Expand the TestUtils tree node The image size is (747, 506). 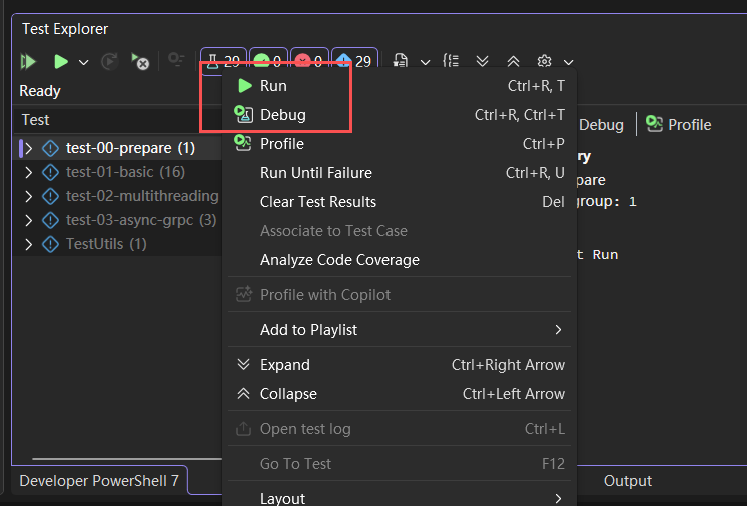coord(29,244)
